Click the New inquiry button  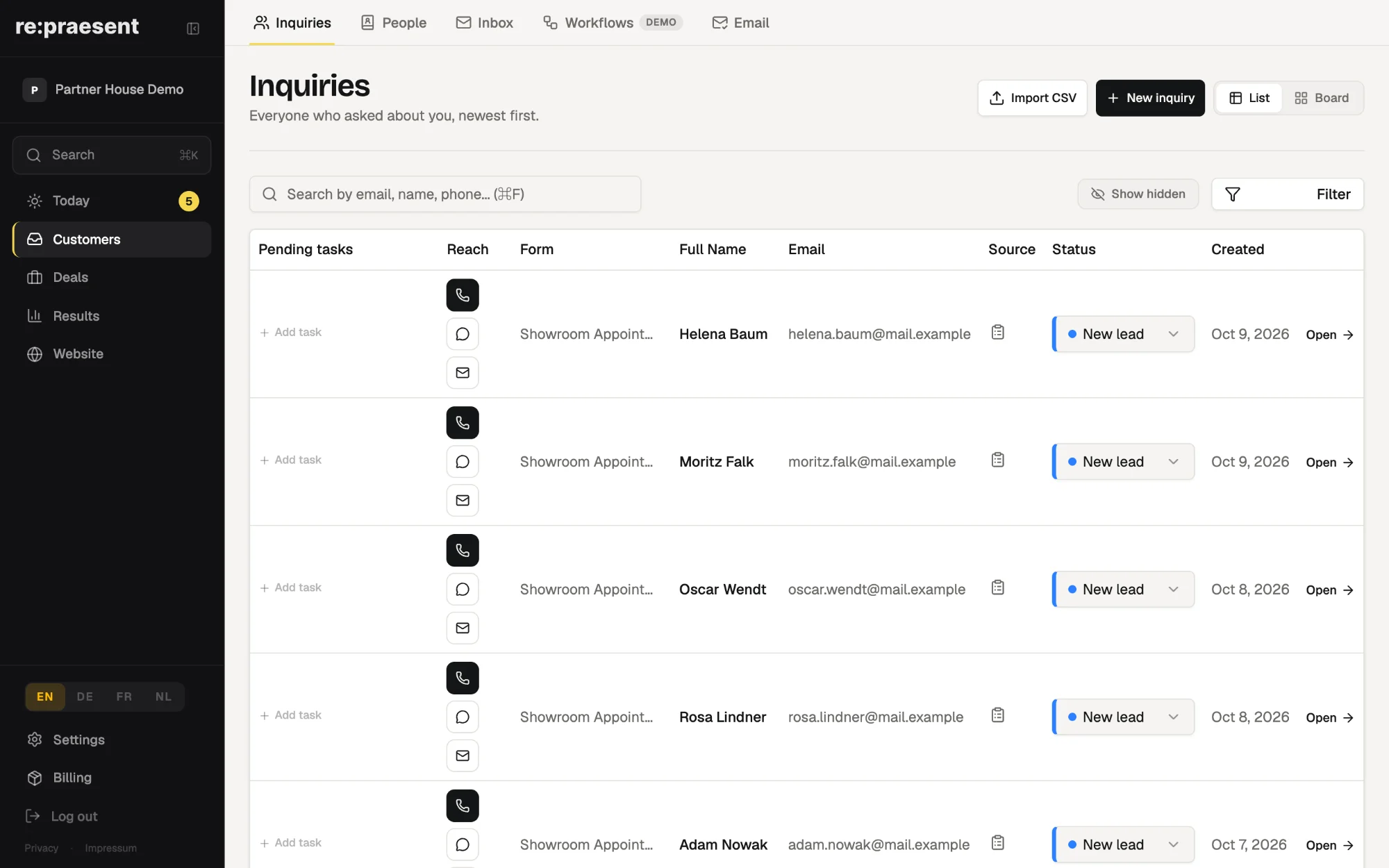[x=1150, y=98]
